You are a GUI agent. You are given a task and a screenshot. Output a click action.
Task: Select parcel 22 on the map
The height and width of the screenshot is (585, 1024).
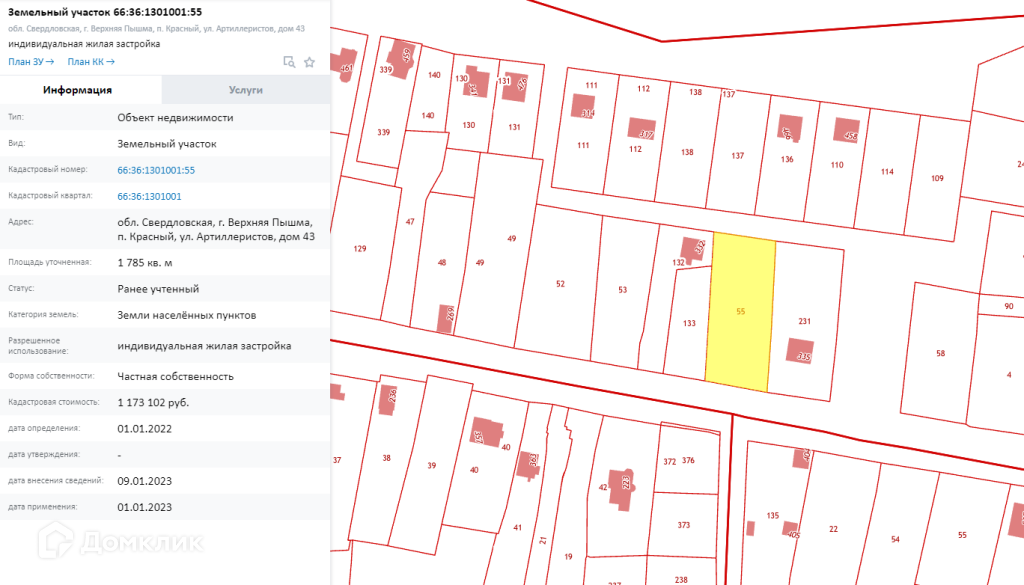(x=833, y=529)
